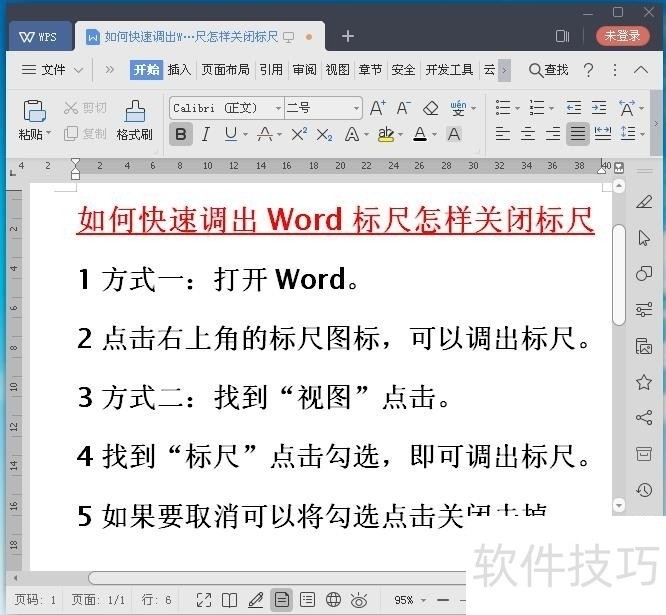Toggle justify alignment

(578, 134)
